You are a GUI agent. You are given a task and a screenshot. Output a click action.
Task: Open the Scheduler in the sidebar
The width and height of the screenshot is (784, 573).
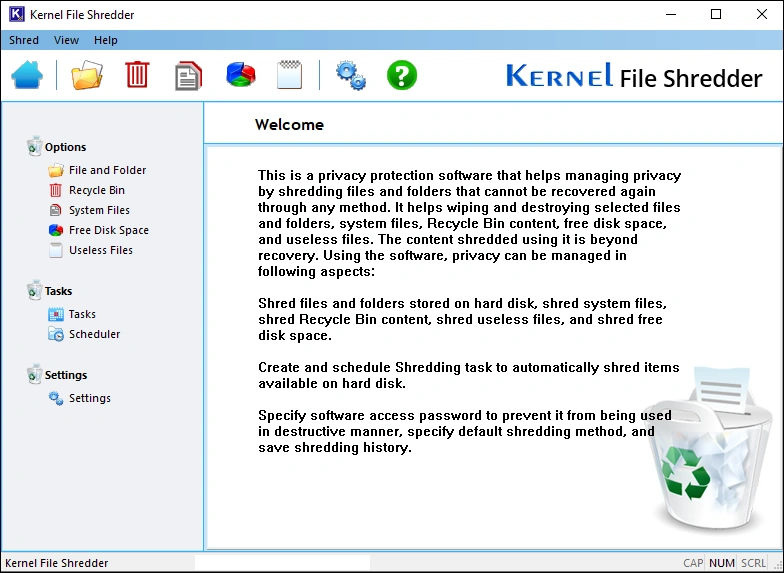(94, 334)
